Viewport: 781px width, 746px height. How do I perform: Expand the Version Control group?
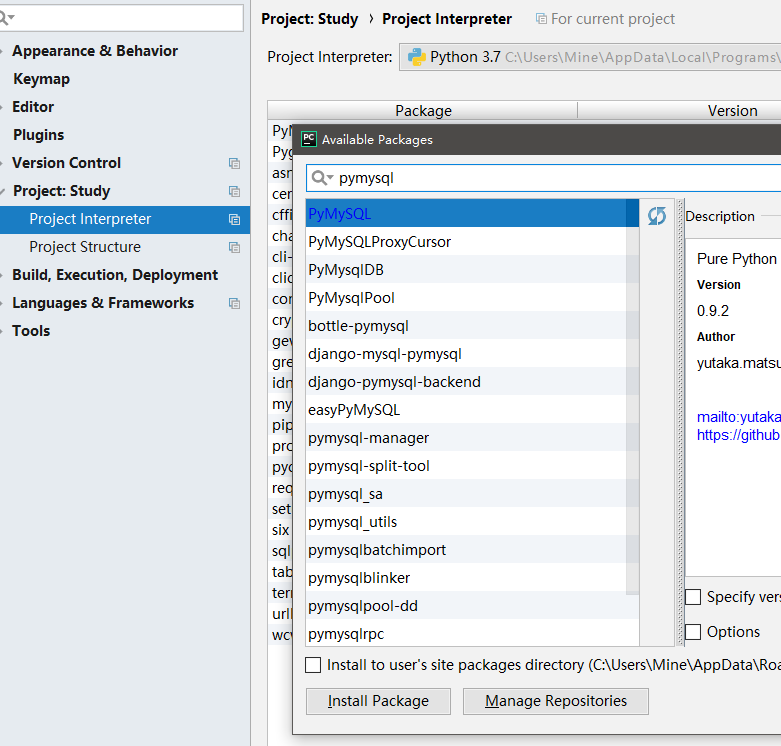(2, 163)
